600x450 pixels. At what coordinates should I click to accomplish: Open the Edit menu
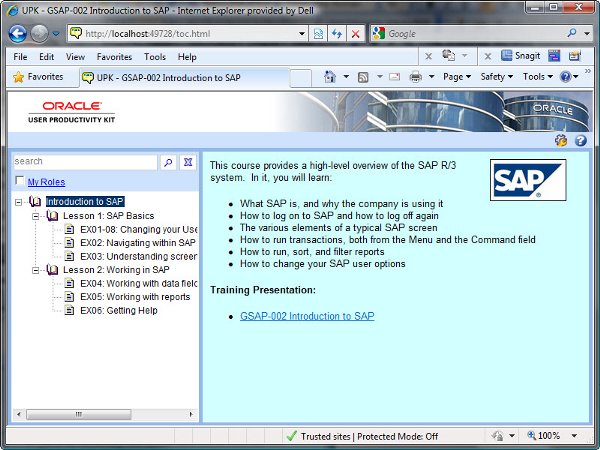tap(46, 57)
